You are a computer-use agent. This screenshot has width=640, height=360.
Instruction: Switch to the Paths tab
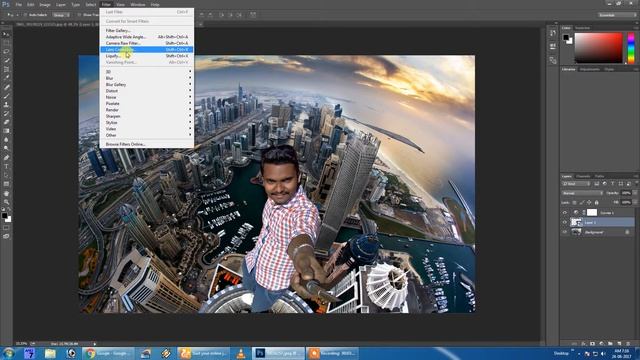(600, 176)
